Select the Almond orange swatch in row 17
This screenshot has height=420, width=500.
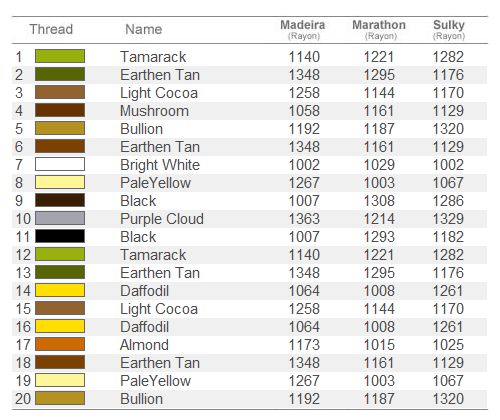click(x=60, y=344)
